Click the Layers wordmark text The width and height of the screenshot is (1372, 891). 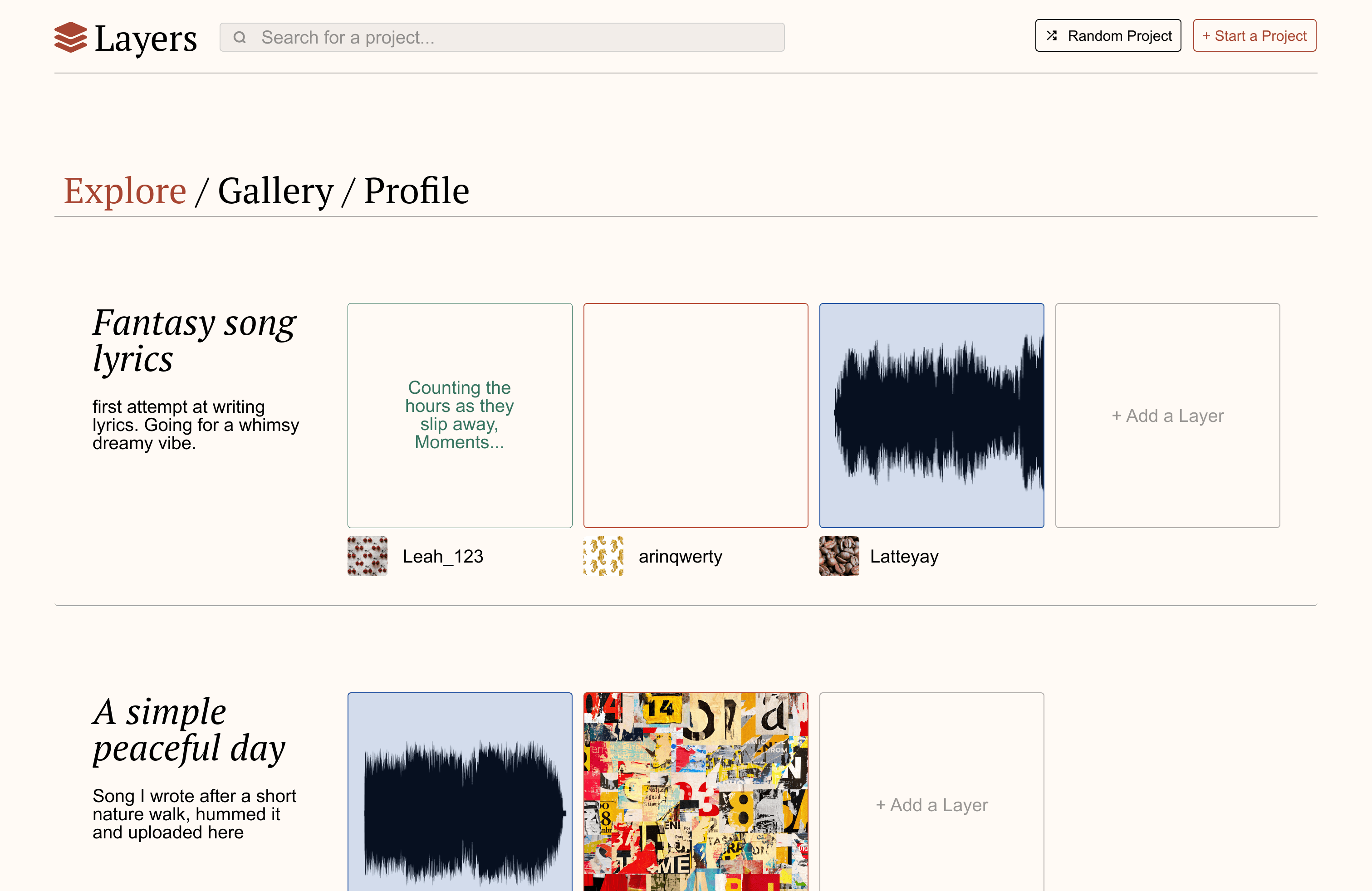[146, 39]
